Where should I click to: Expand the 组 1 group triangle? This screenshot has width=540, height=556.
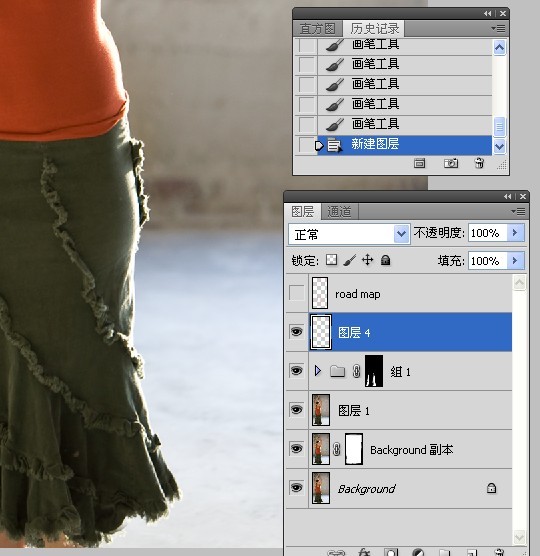point(318,371)
